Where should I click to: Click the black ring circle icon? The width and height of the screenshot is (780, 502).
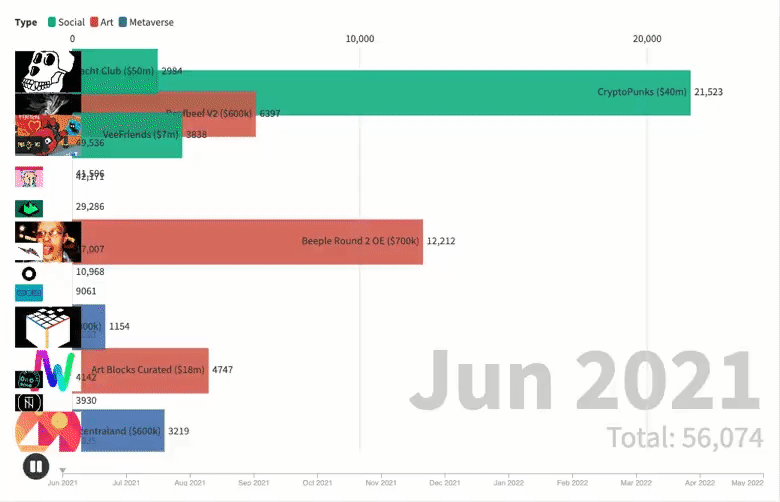pos(29,274)
